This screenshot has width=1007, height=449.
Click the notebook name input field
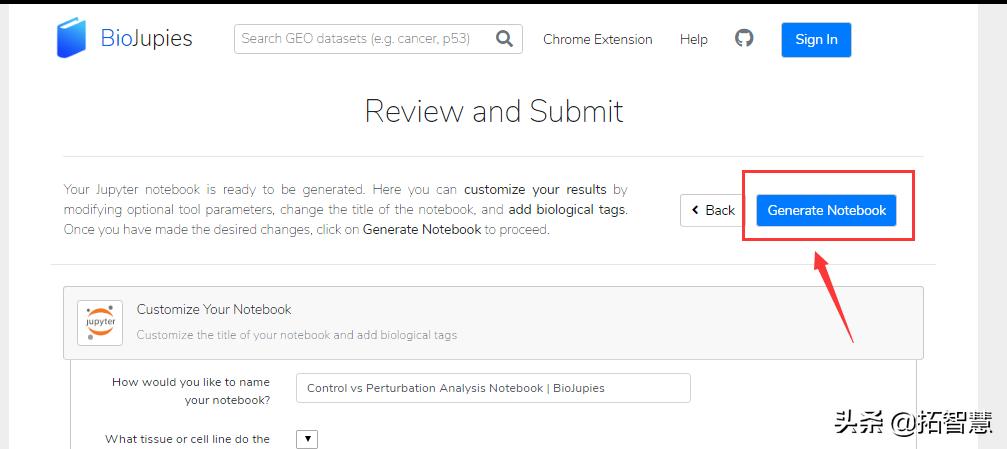493,388
